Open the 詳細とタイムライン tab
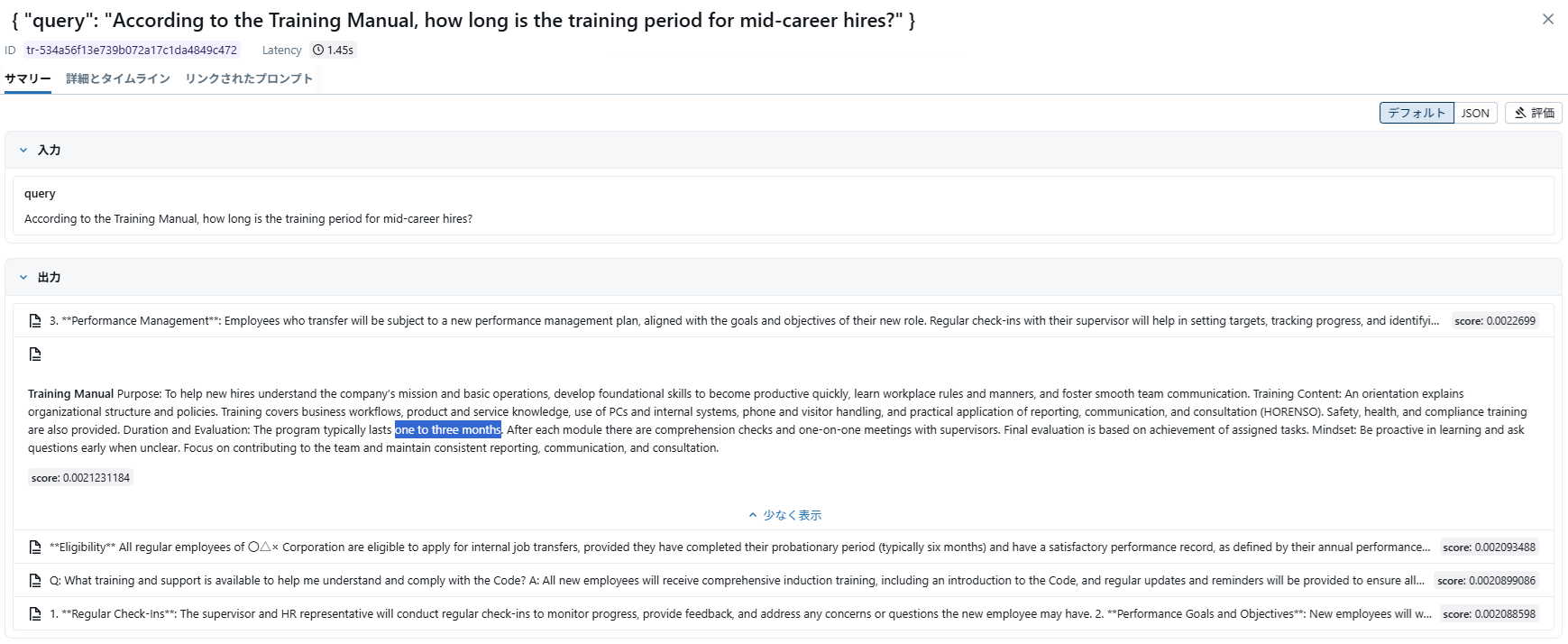This screenshot has height=644, width=1568. click(118, 78)
